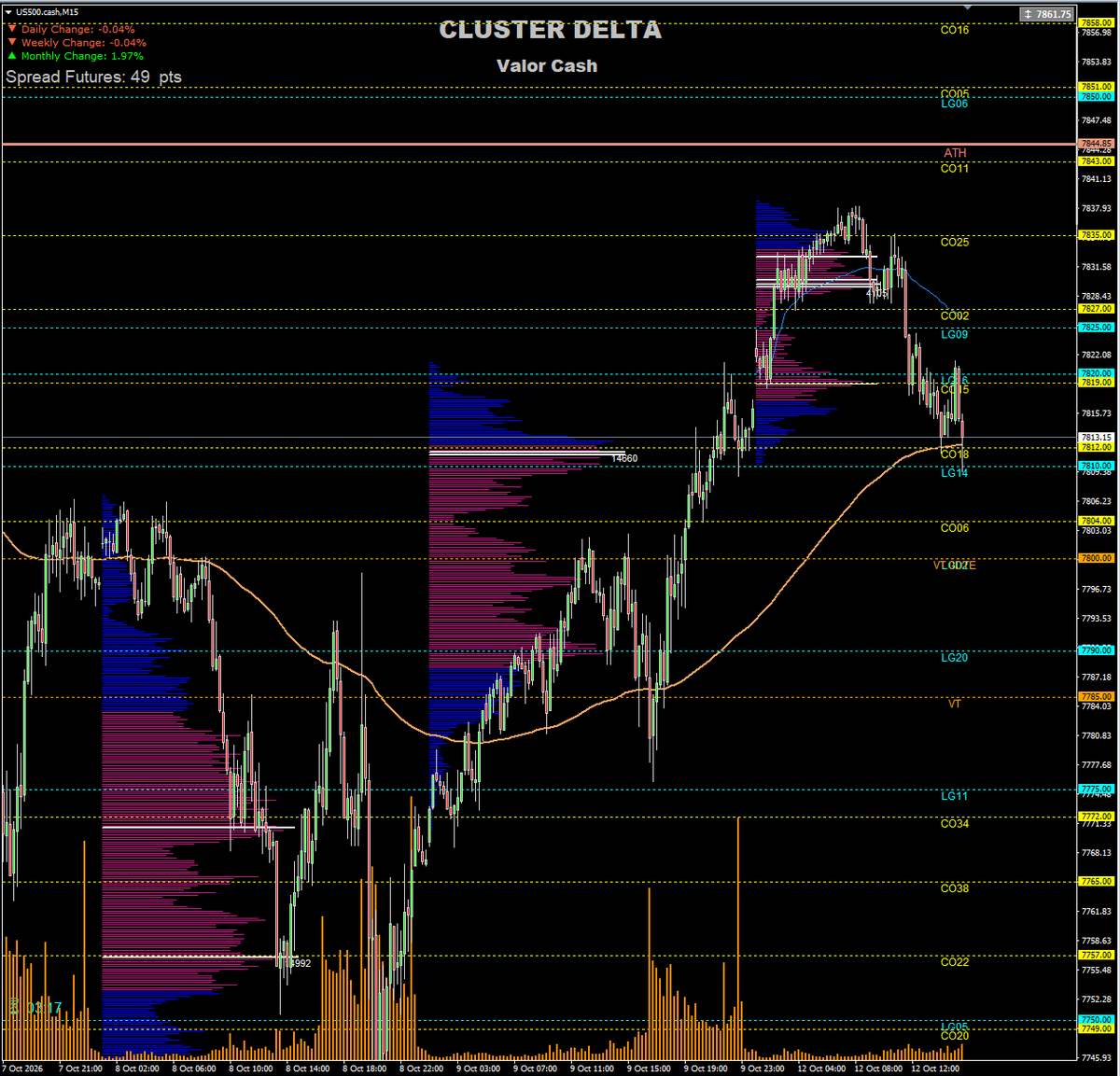Viewport: 1120px width, 1076px height.
Task: Click the CO25 level label
Action: (x=955, y=242)
